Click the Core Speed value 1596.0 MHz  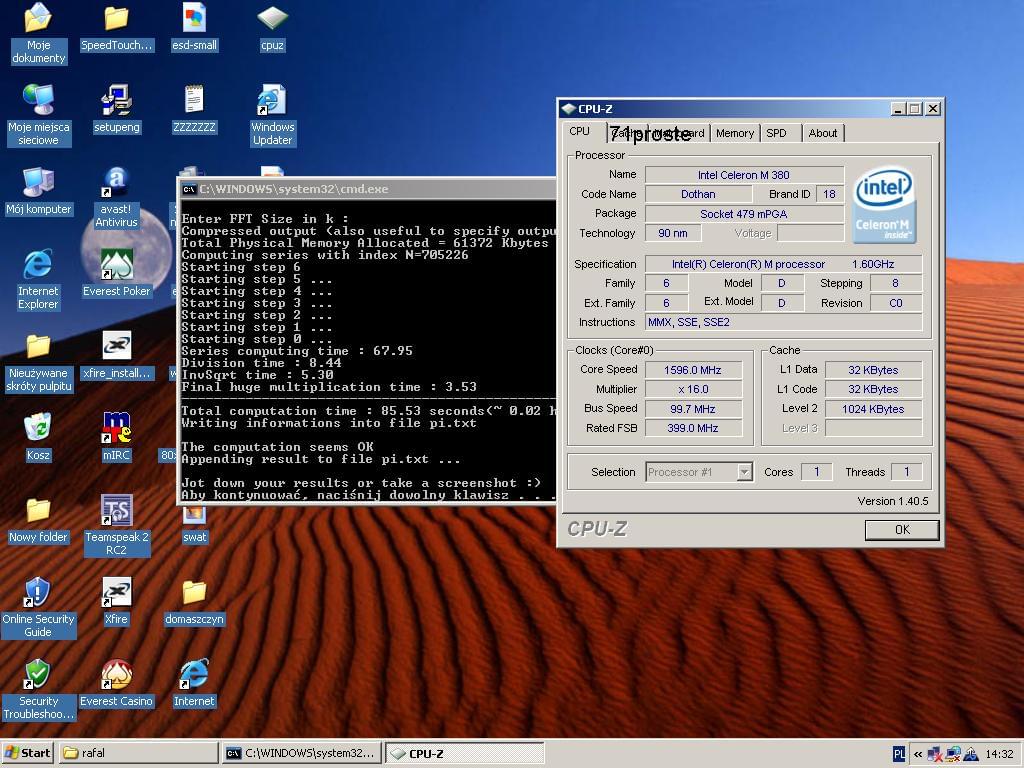pos(693,370)
